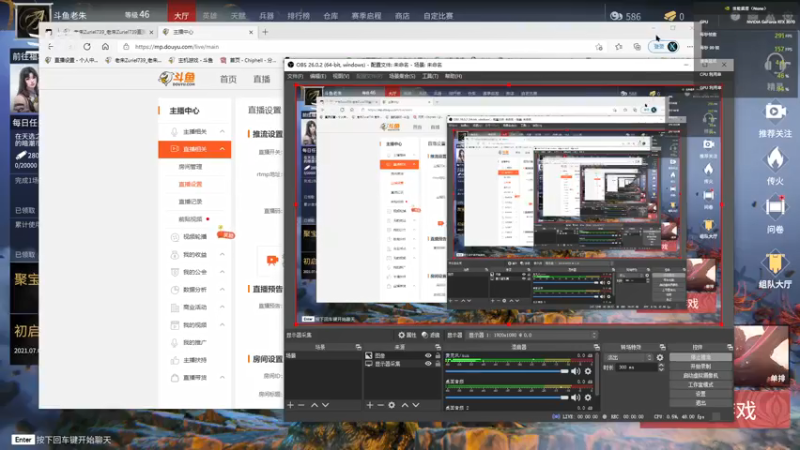This screenshot has width=800, height=450.
Task: Expand the 我的视频 sidebar section
Action: [222, 325]
